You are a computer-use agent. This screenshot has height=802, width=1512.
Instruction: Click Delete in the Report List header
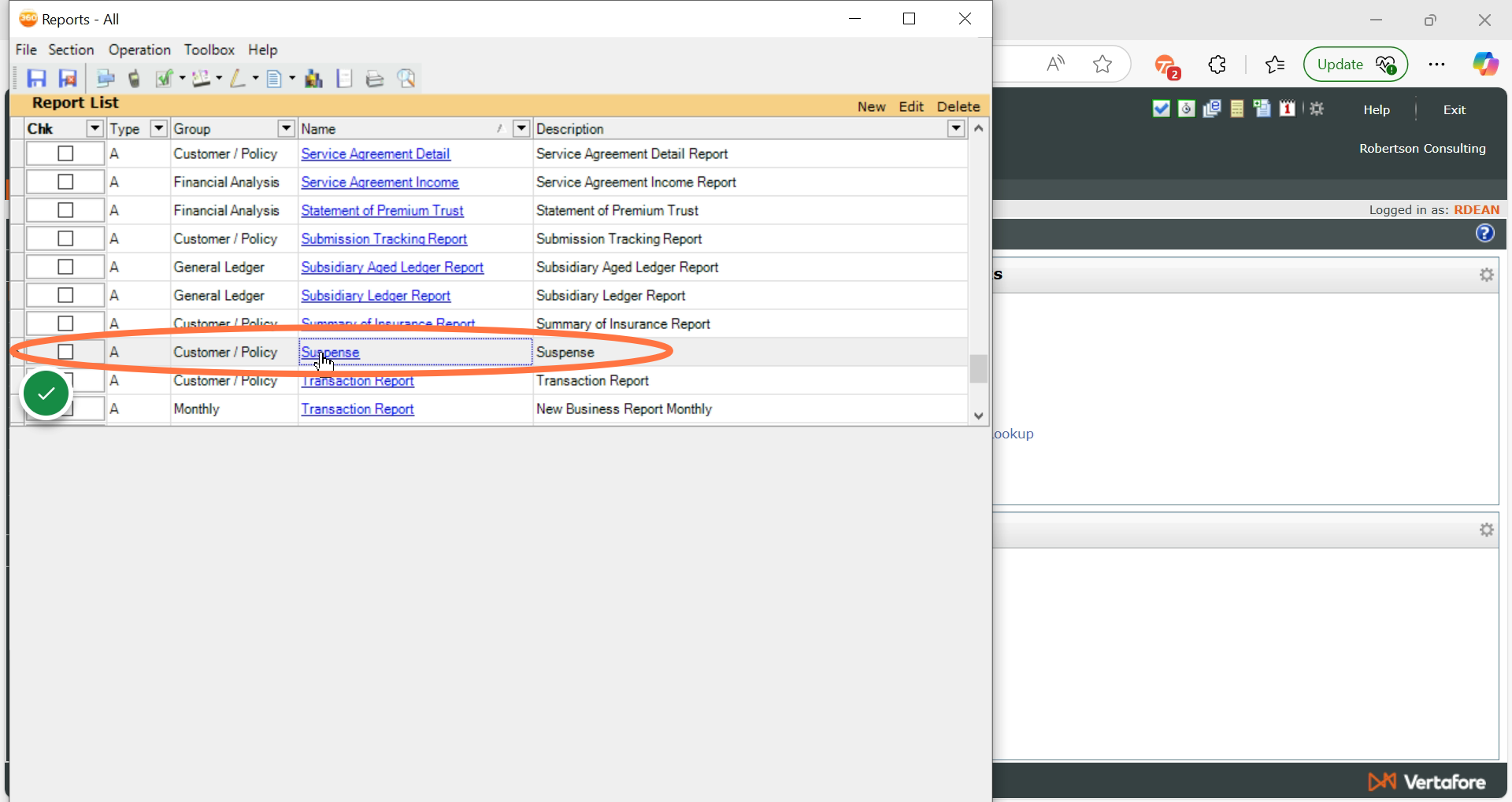[x=958, y=106]
